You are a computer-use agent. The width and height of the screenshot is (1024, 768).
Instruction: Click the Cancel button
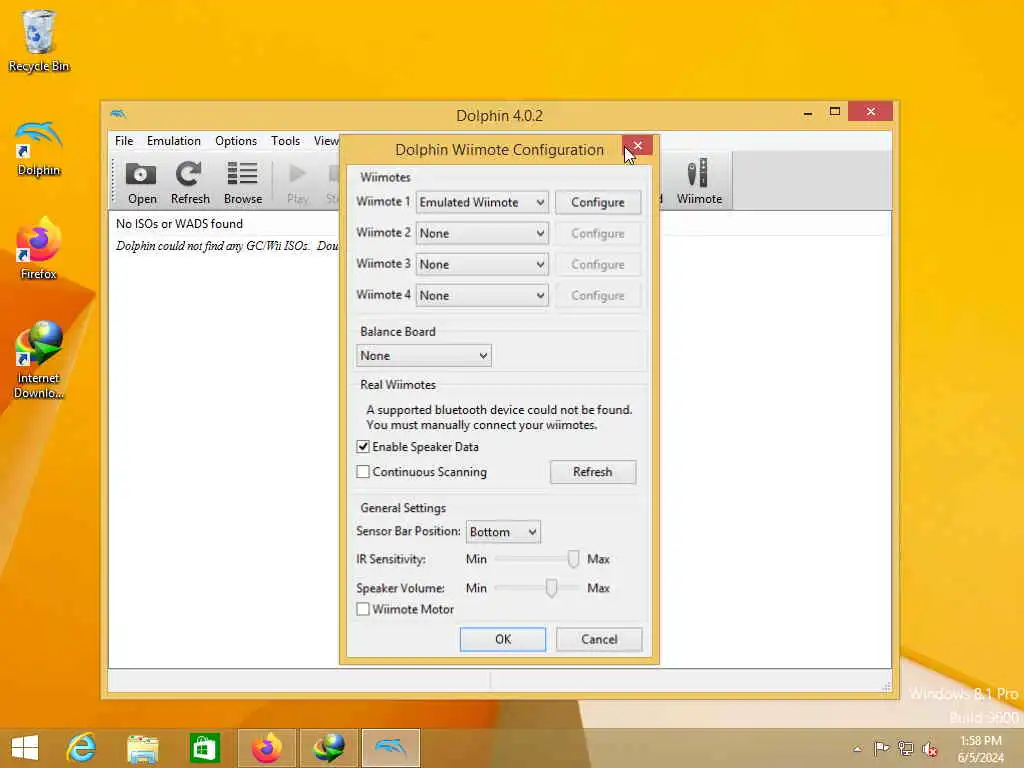coord(599,639)
